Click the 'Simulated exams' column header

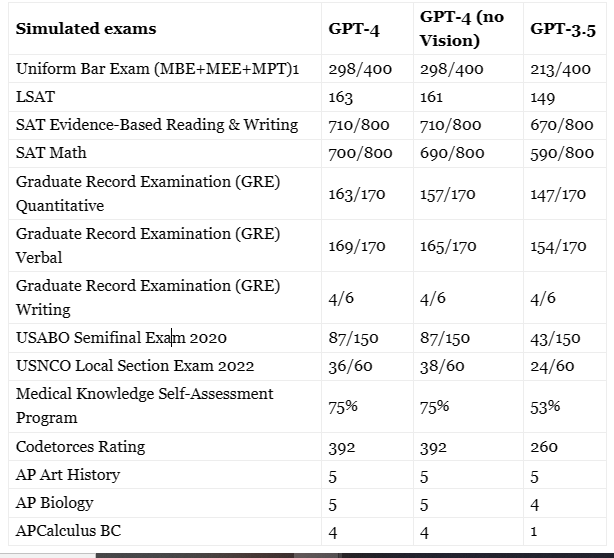pos(86,28)
